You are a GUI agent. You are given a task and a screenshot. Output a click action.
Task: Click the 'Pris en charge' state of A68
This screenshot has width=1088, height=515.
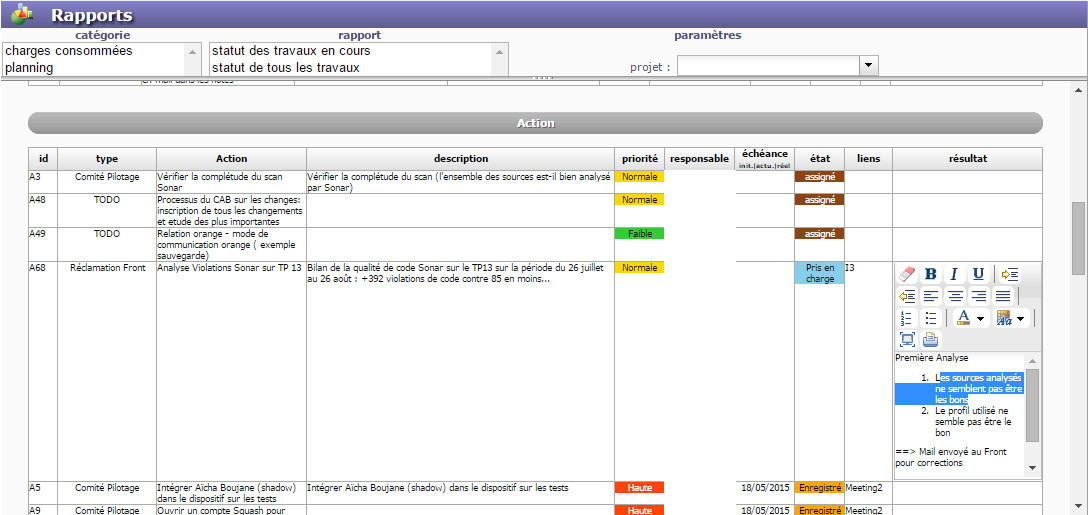[x=820, y=273]
